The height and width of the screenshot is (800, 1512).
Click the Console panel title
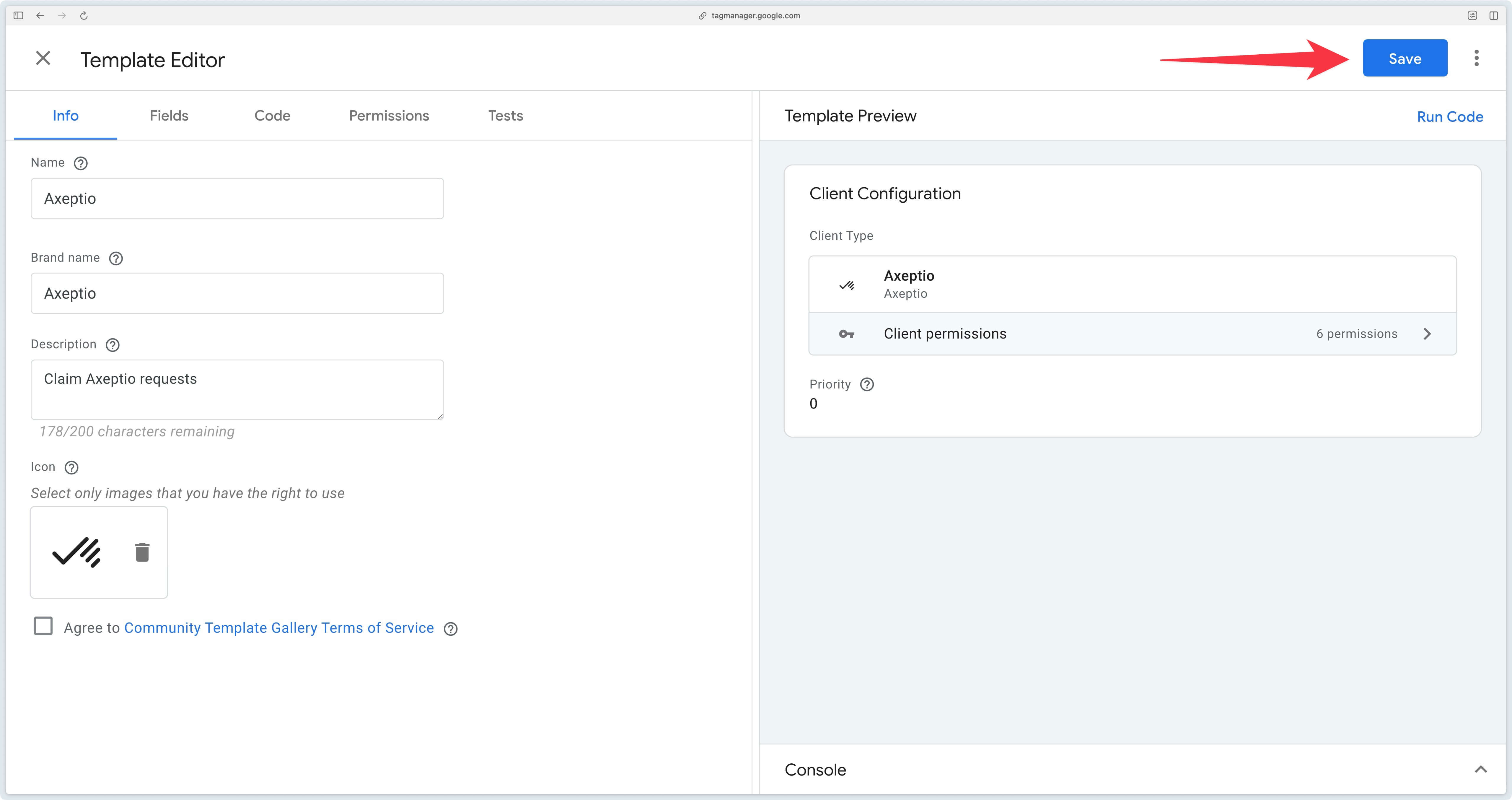coord(815,770)
